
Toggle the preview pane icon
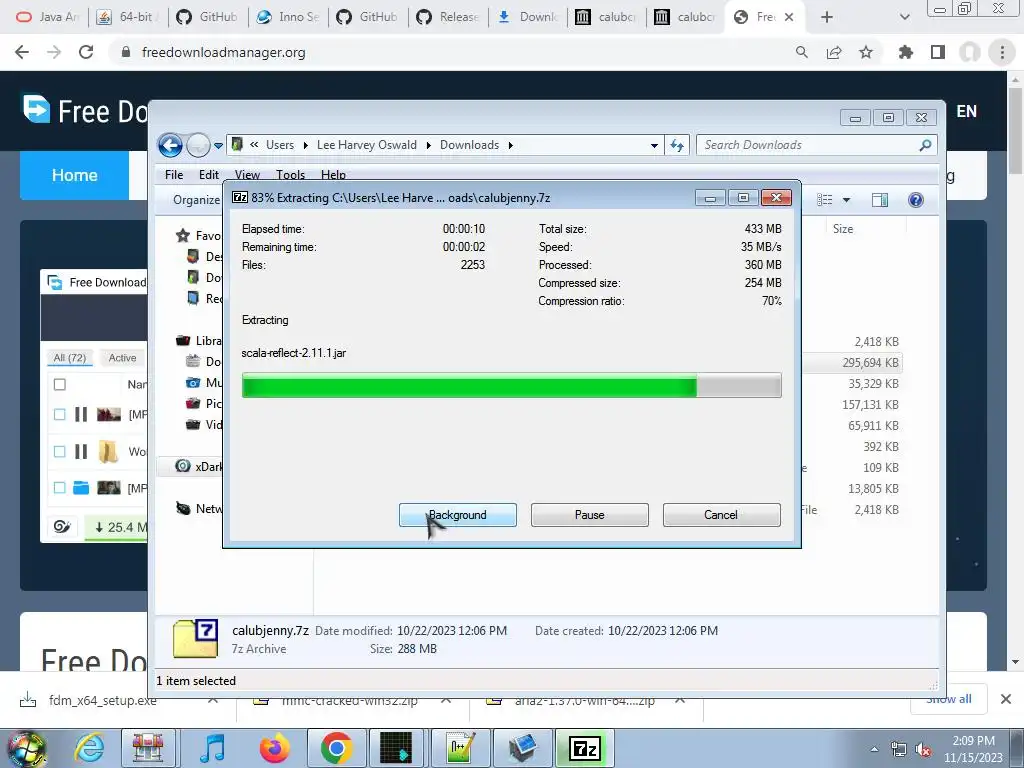(880, 200)
